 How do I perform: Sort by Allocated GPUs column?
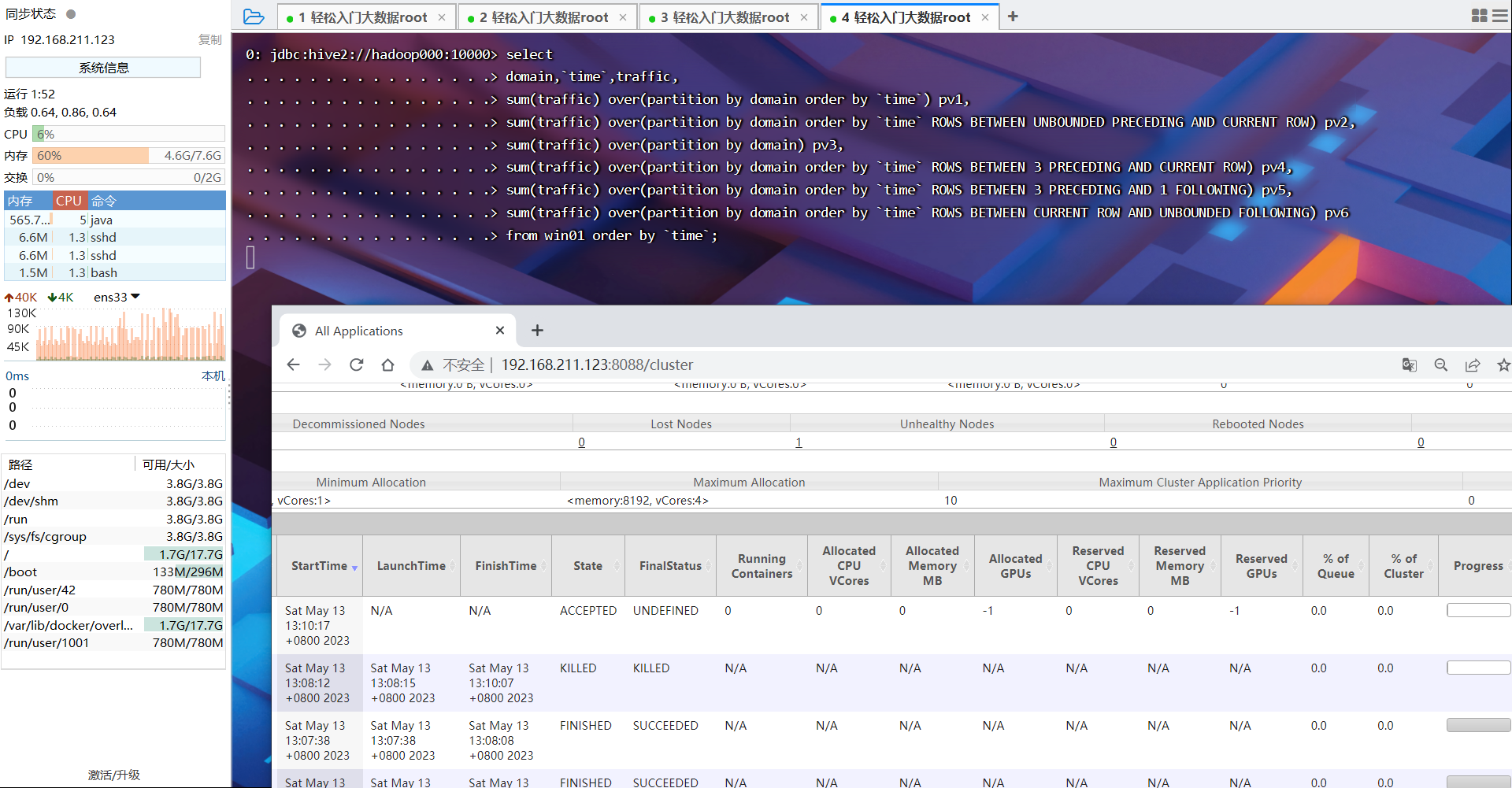click(1015, 566)
